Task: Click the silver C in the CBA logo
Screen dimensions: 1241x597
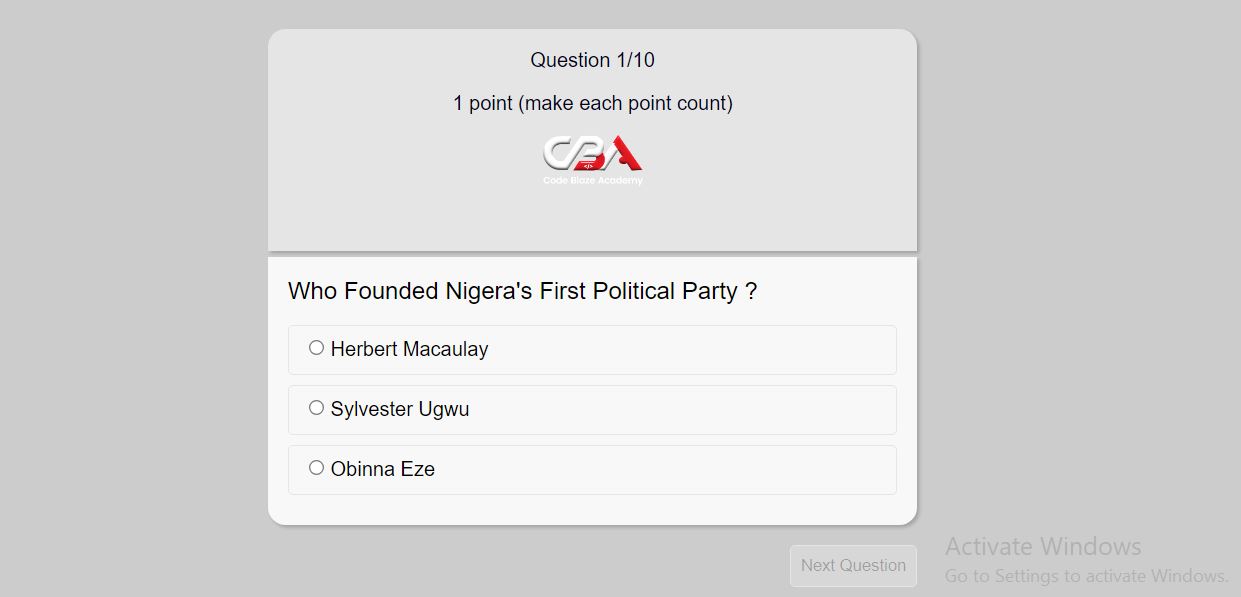Action: [558, 153]
